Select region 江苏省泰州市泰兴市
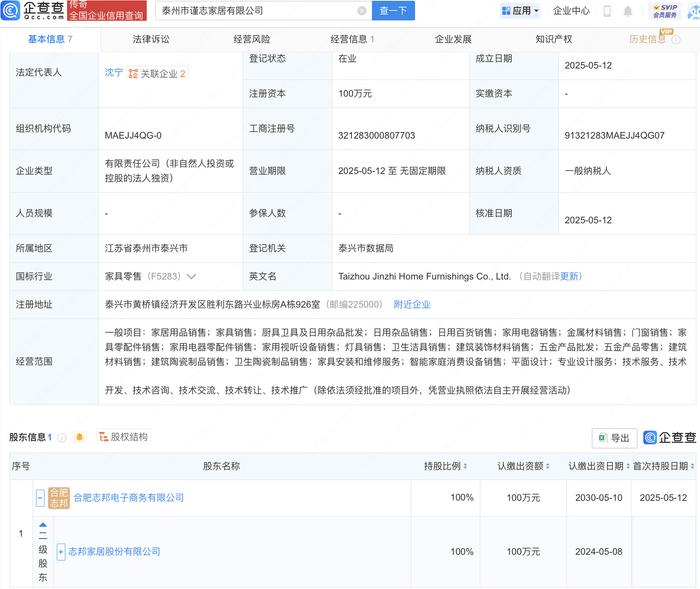The image size is (700, 589). click(x=146, y=248)
